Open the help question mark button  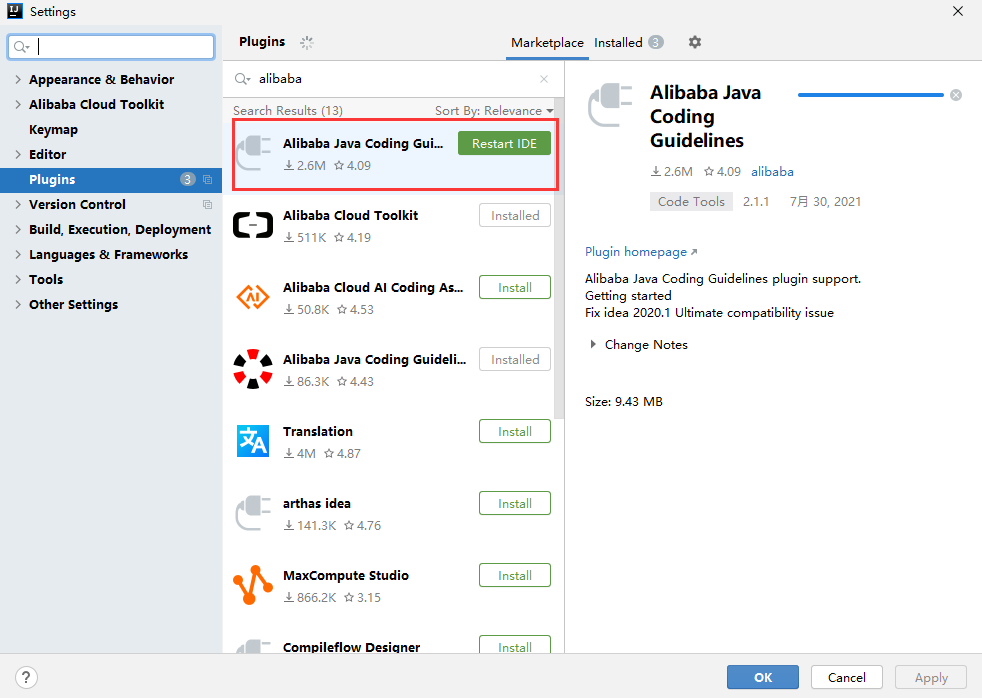tap(26, 677)
